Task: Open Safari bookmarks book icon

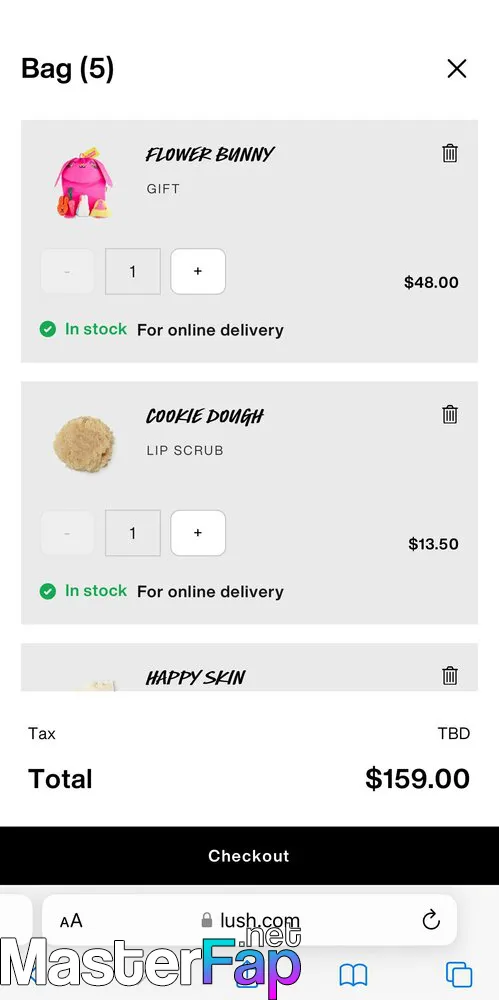Action: pos(353,975)
